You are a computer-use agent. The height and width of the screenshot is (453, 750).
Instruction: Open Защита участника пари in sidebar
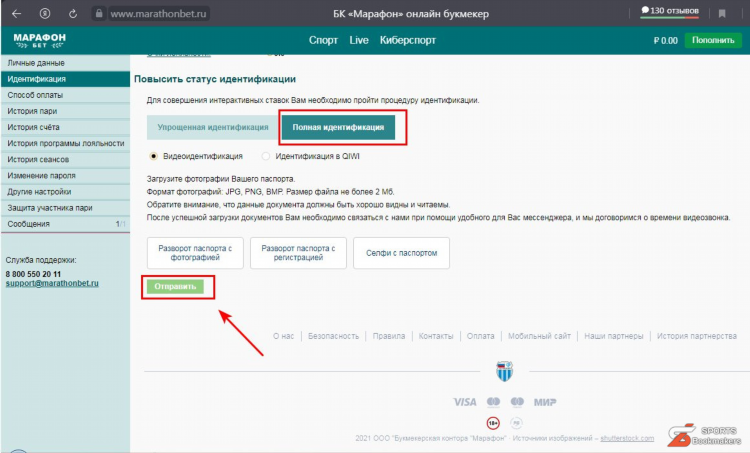[x=65, y=208]
